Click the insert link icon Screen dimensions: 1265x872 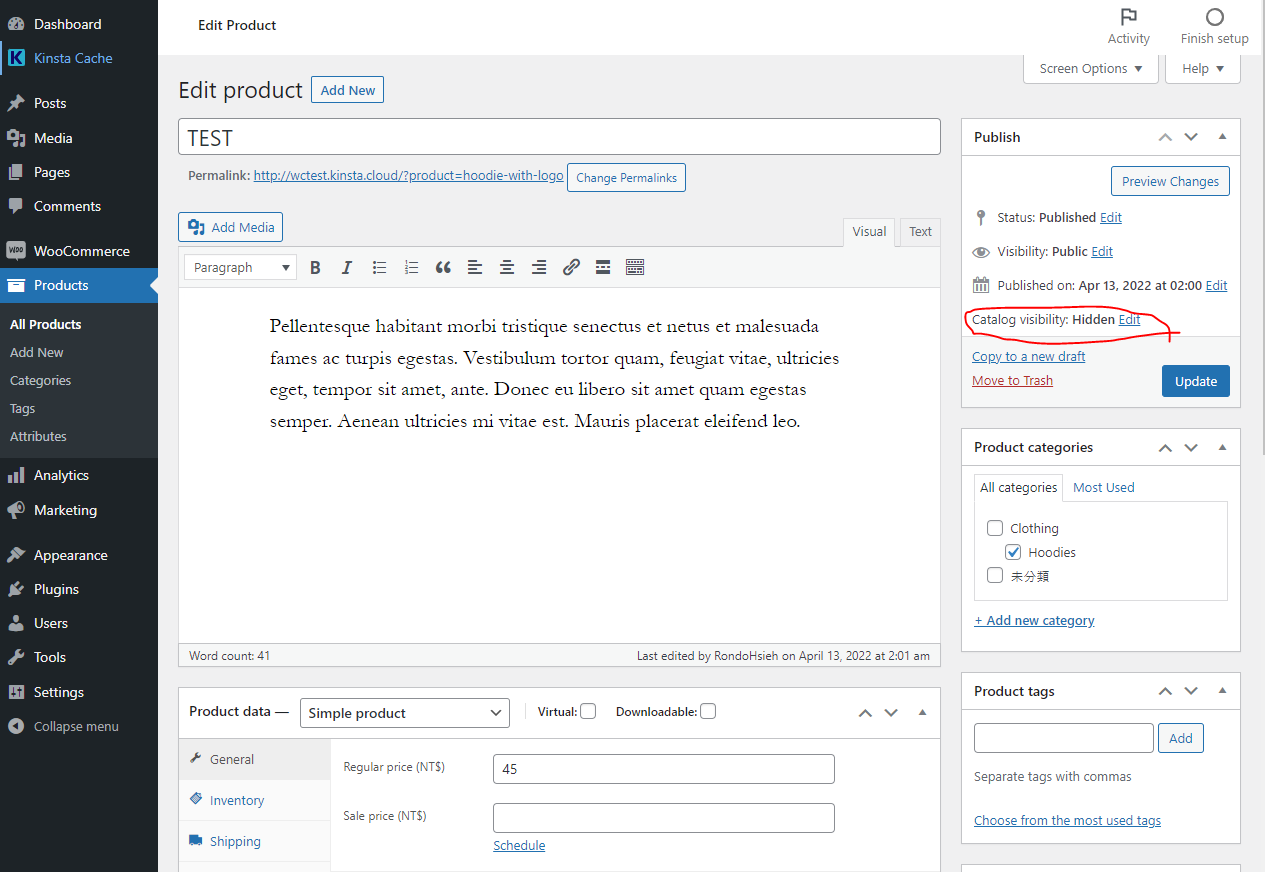coord(571,267)
